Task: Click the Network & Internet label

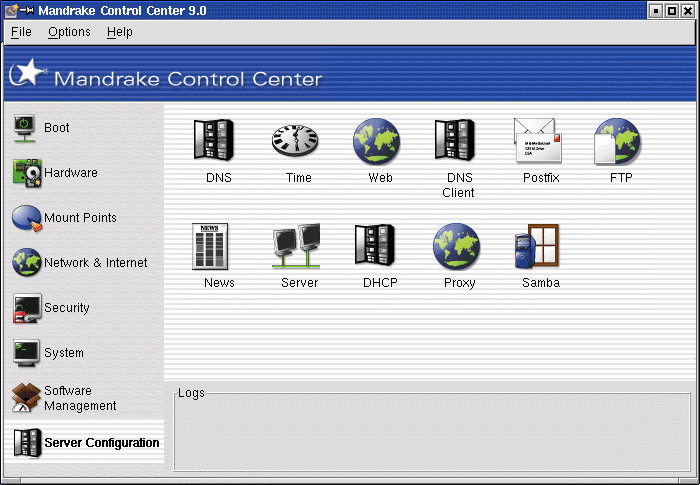Action: pyautogui.click(x=96, y=263)
